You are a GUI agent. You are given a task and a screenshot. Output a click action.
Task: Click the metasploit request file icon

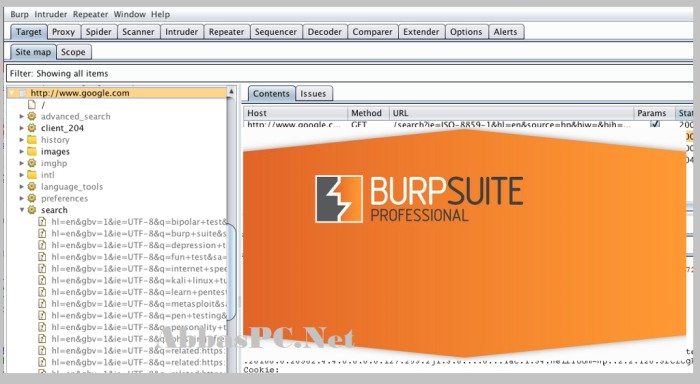click(x=42, y=304)
